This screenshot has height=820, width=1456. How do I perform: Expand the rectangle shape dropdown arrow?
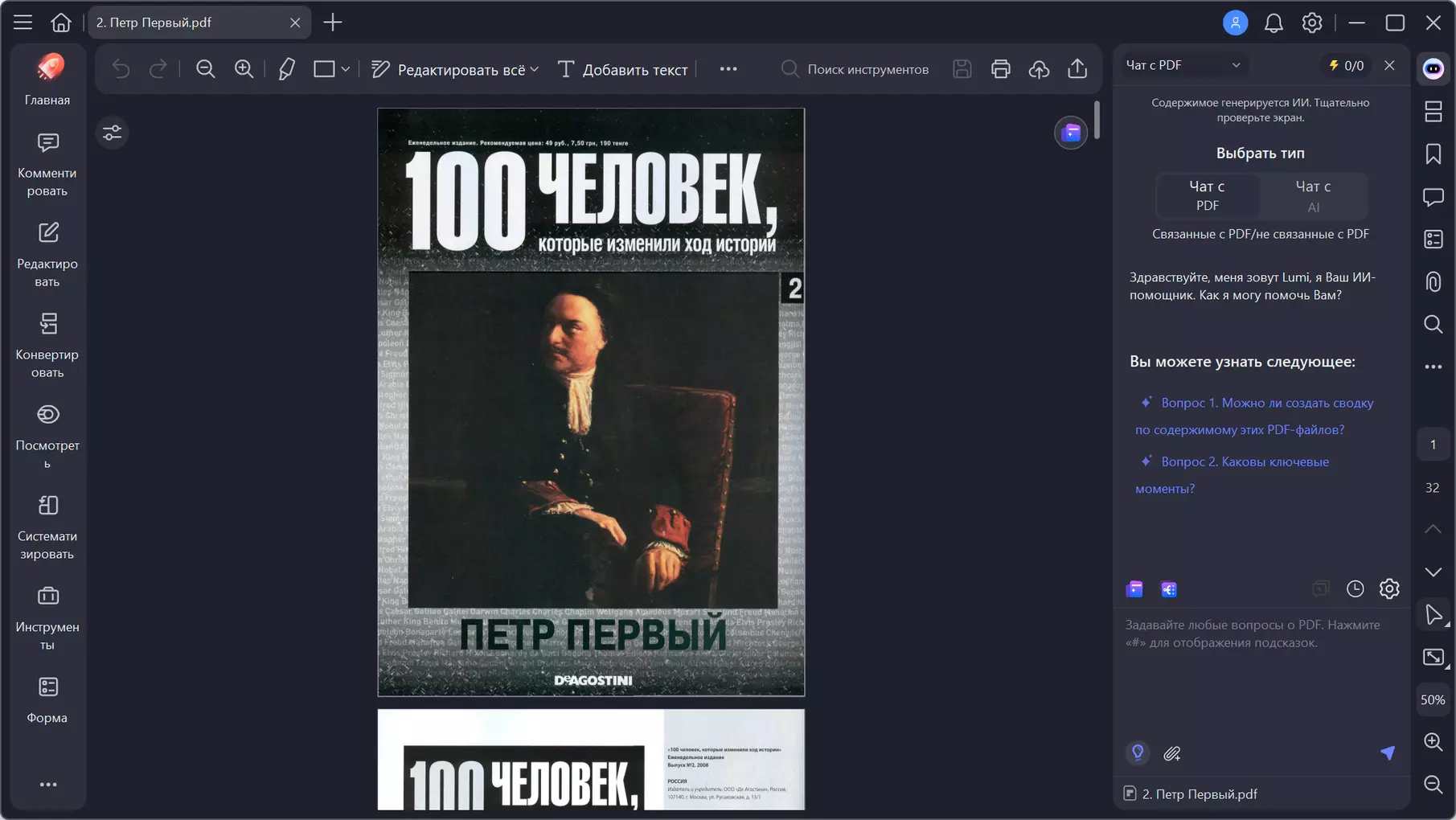pyautogui.click(x=346, y=69)
